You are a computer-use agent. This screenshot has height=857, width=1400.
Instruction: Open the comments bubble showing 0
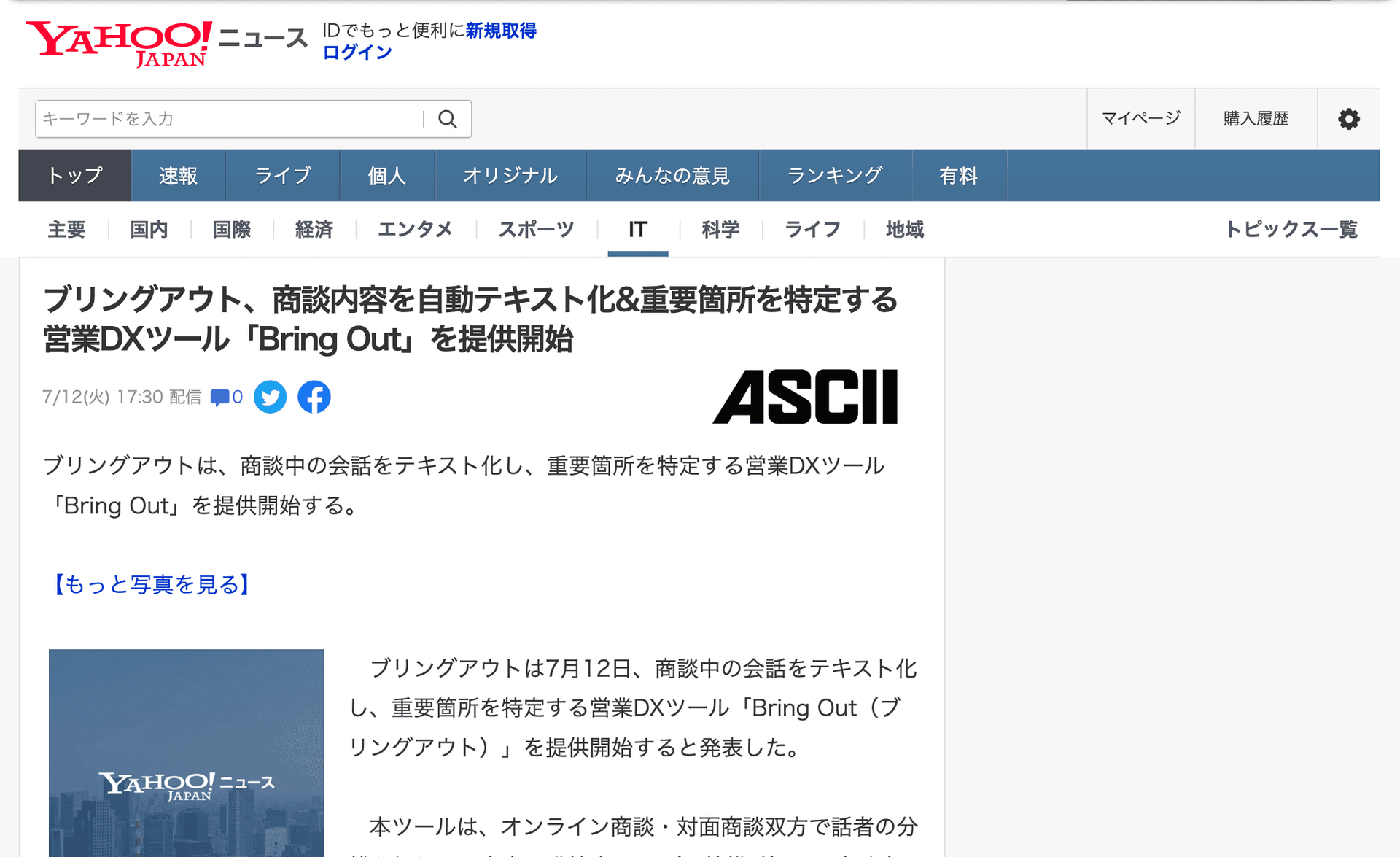click(x=227, y=397)
